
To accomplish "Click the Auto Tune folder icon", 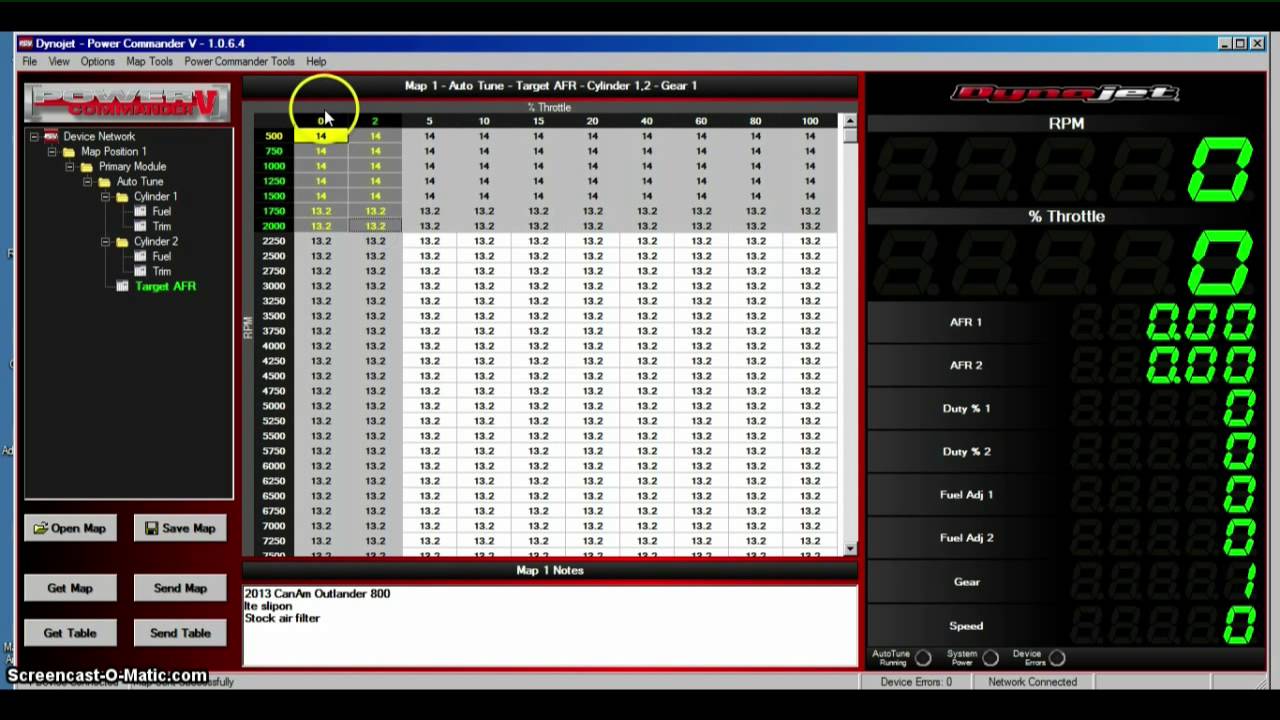I will click(x=104, y=182).
